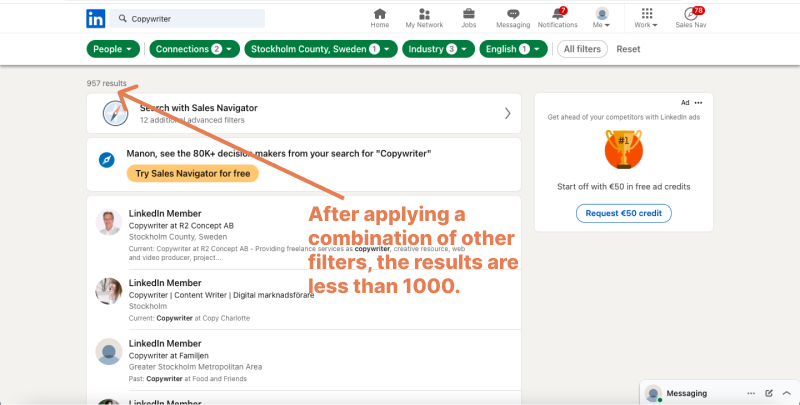Click the Current: Copywriter at Copy Charlotte line
The image size is (800, 405).
click(189, 318)
